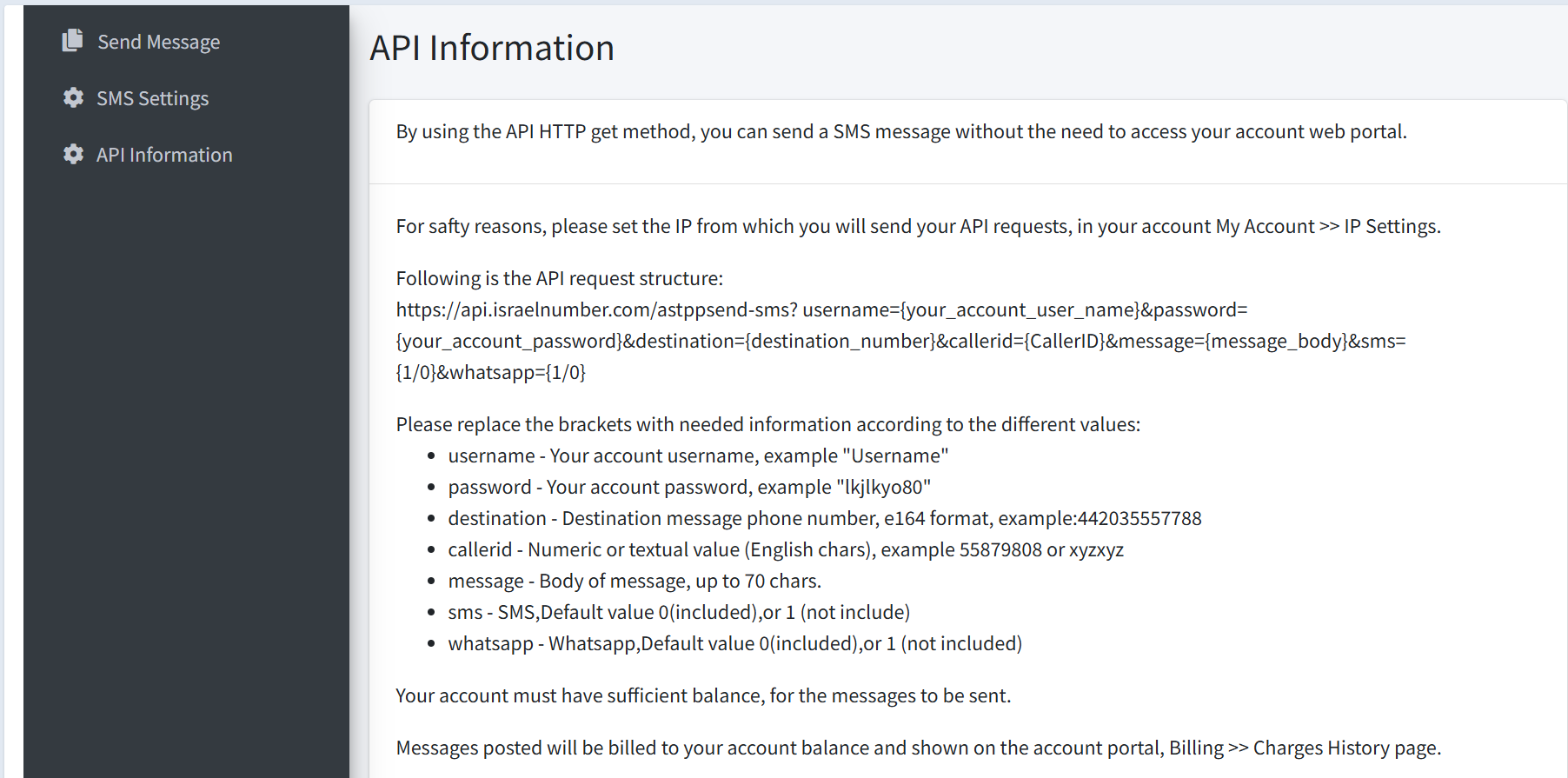Click the IP Settings safety reasons sentence
Viewport: 1568px width, 778px height.
(x=919, y=226)
